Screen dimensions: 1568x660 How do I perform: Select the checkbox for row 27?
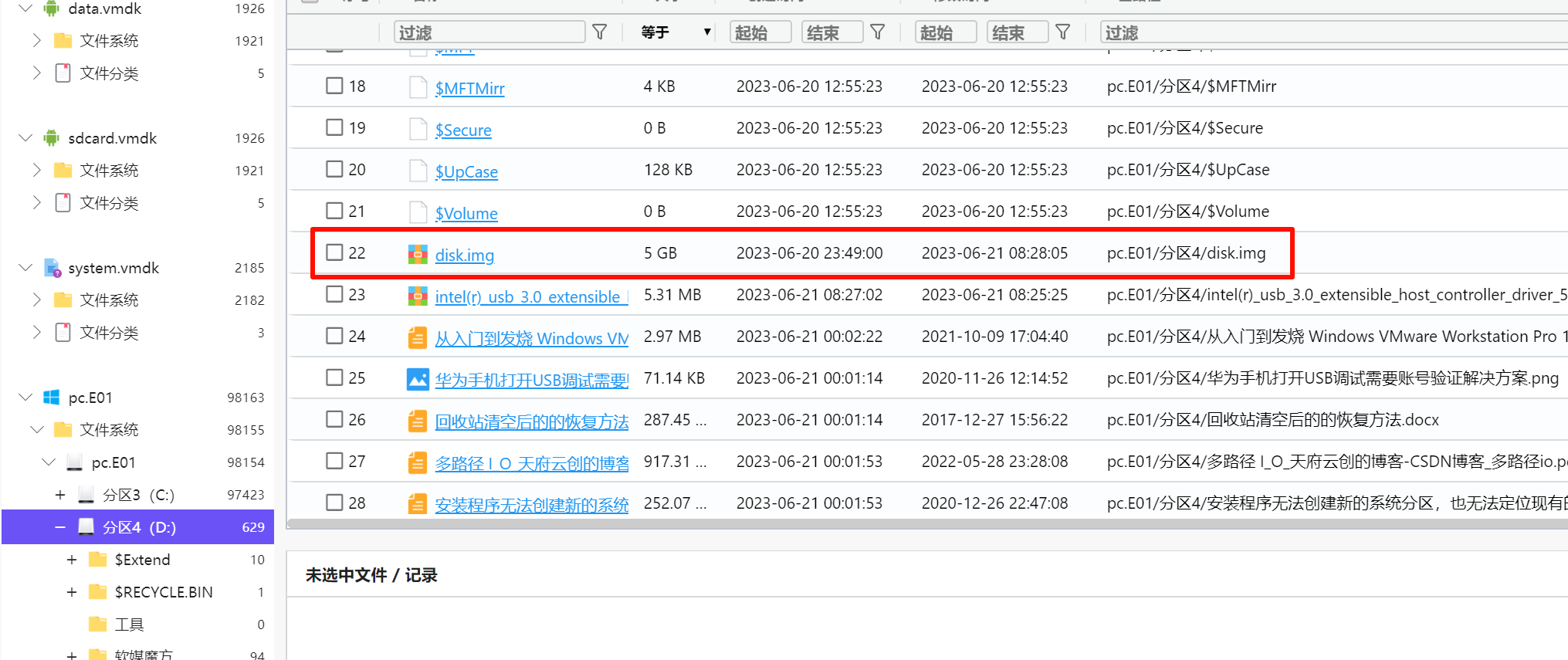pyautogui.click(x=334, y=460)
